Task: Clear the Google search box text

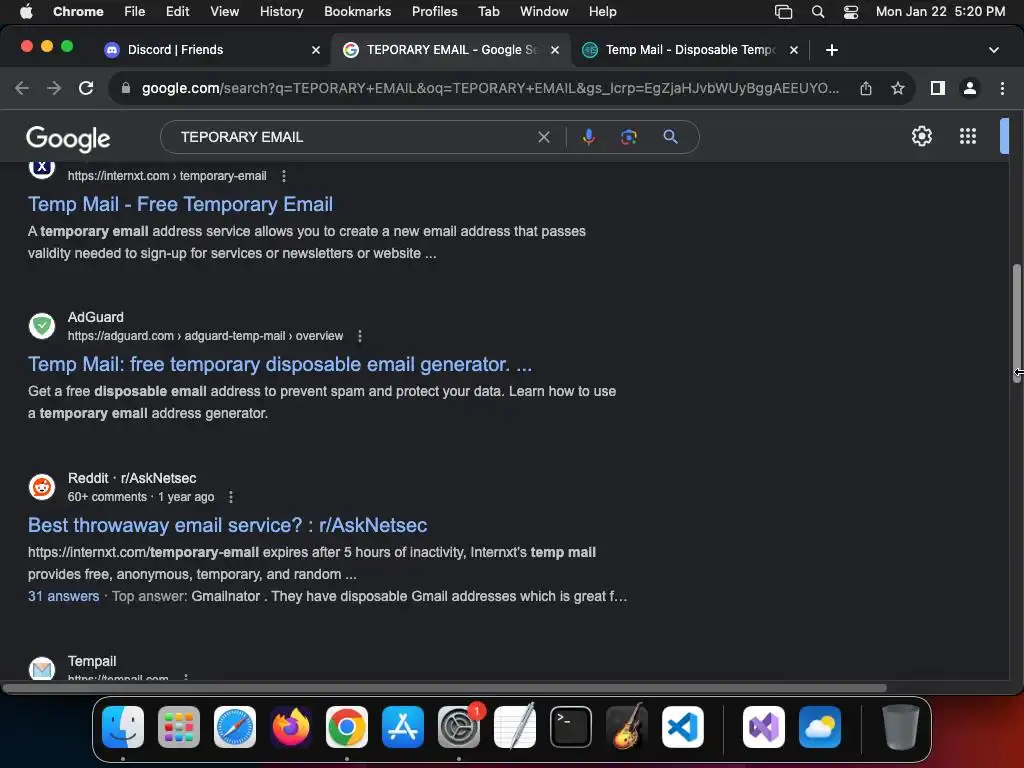Action: tap(543, 137)
